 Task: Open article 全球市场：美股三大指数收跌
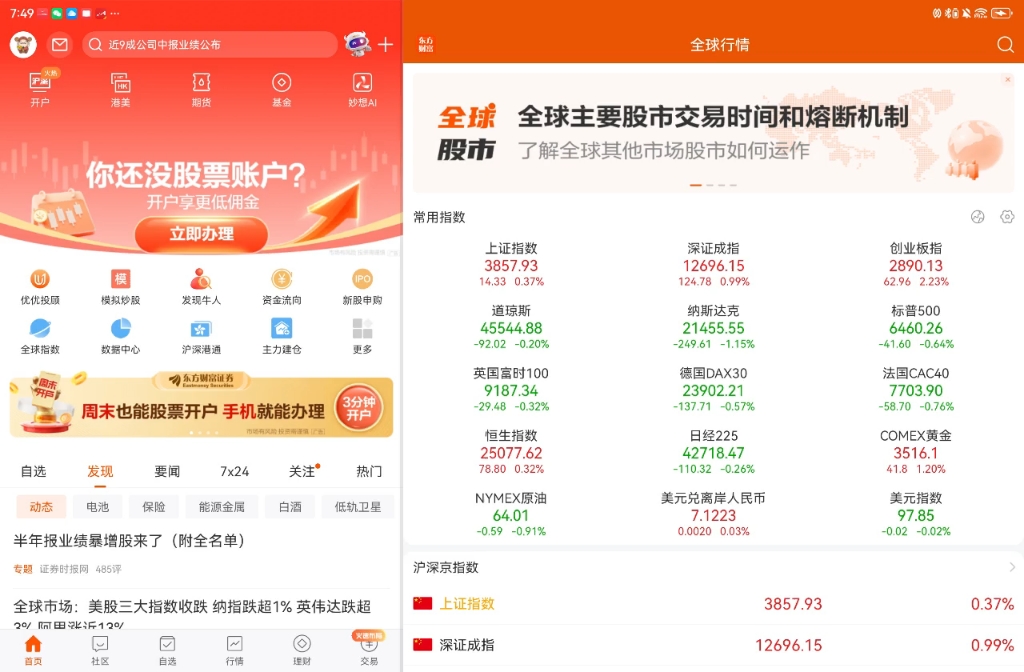[201, 613]
